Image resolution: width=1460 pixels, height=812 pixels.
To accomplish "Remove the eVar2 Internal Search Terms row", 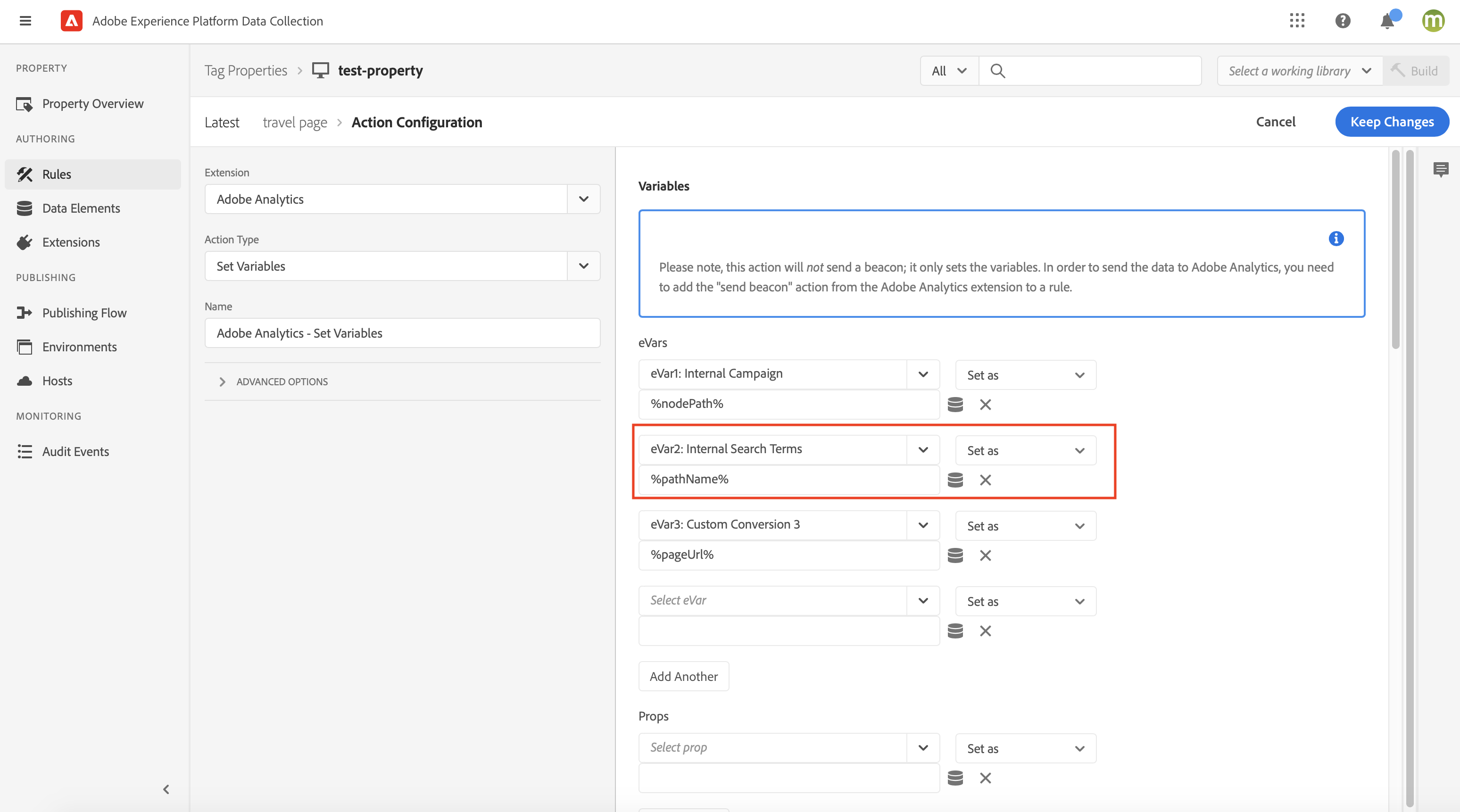I will coord(985,480).
